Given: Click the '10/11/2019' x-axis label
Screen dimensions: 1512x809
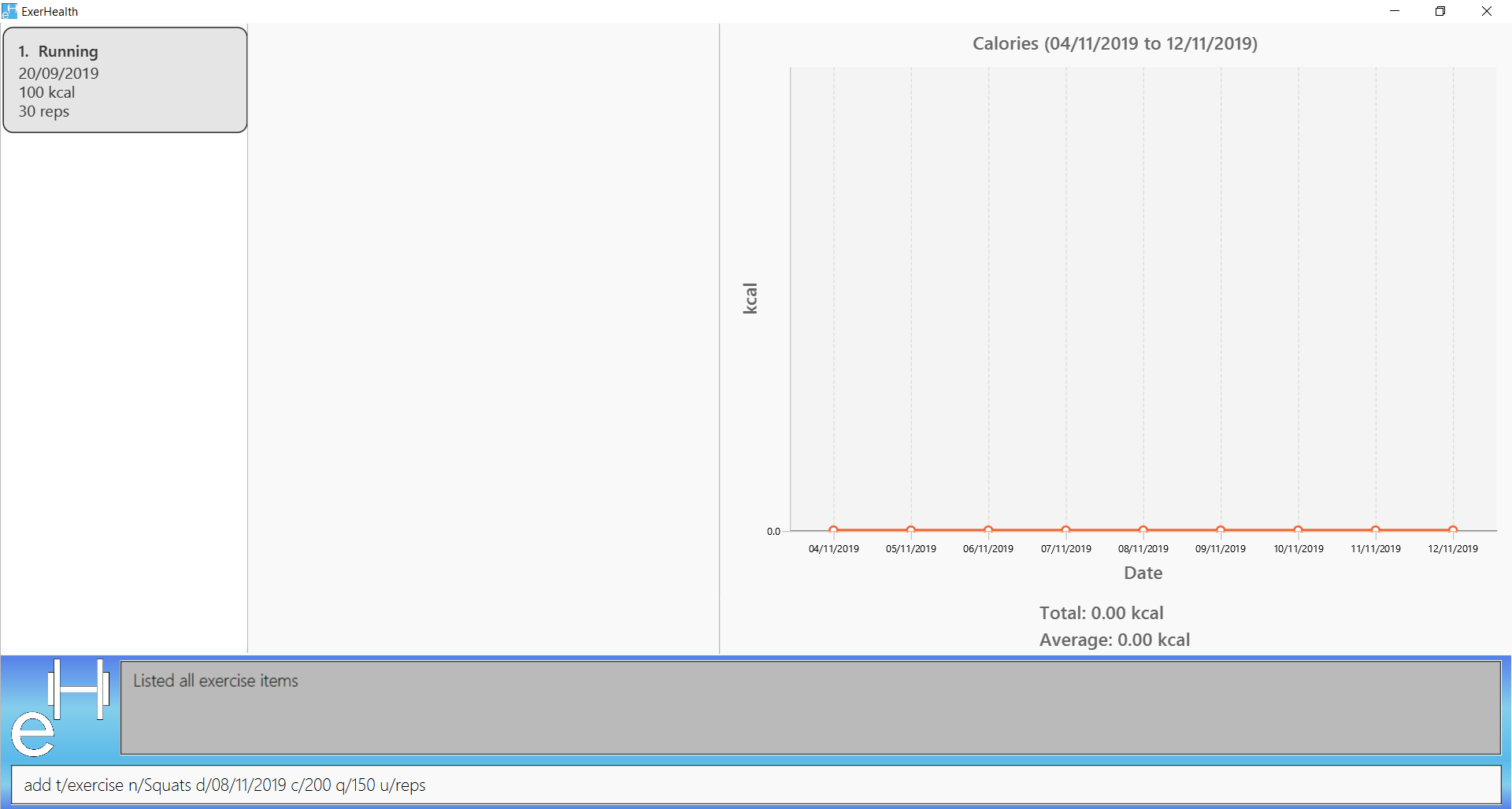Looking at the screenshot, I should click(x=1299, y=549).
